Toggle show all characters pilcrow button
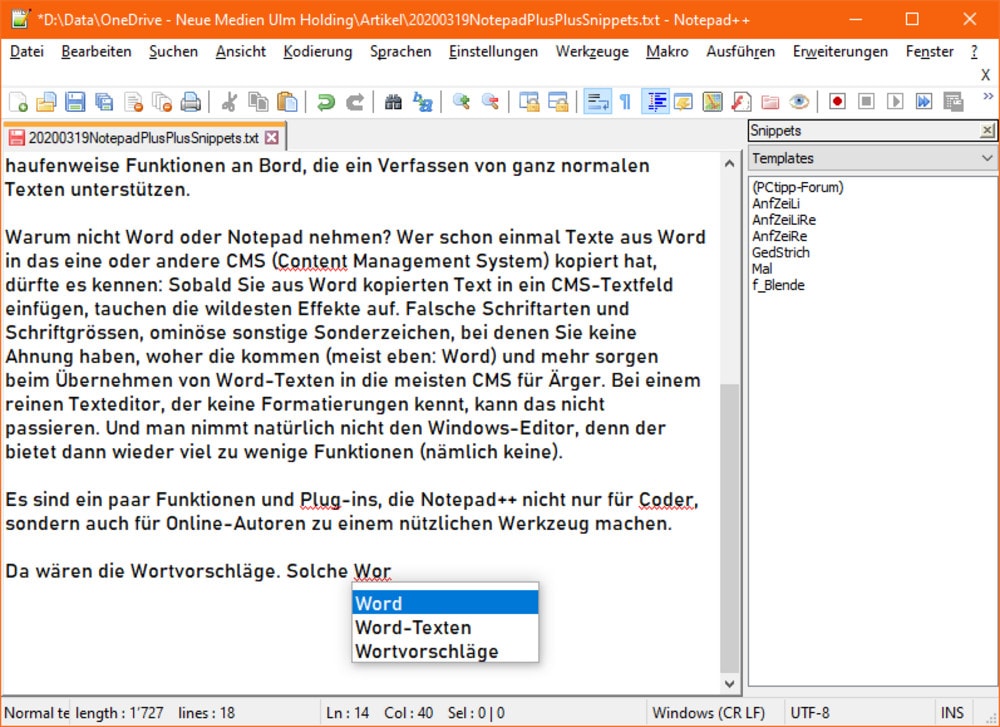This screenshot has height=727, width=1000. (x=625, y=101)
